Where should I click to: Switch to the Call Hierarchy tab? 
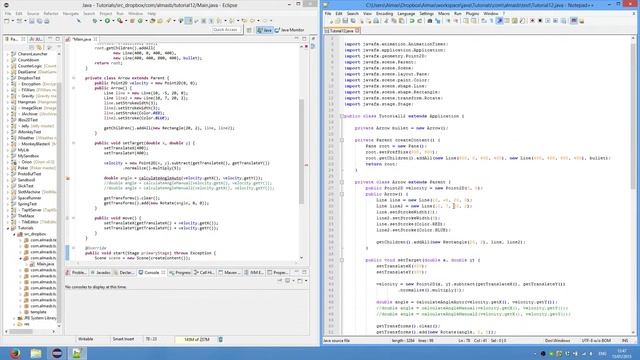204,272
